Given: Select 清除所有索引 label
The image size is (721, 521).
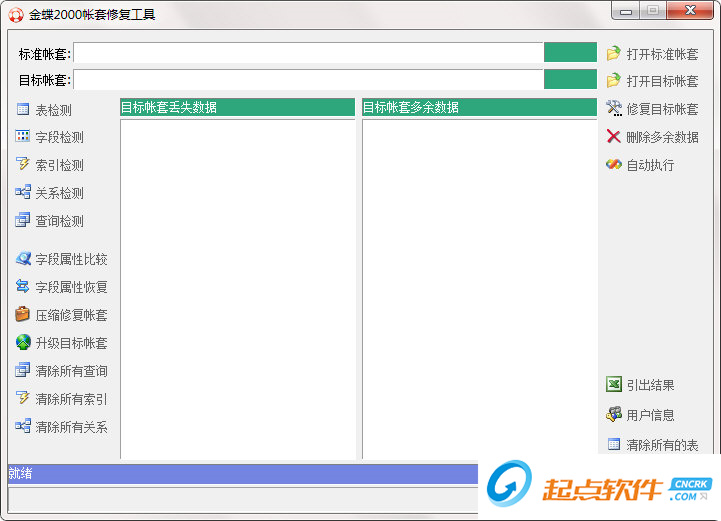Looking at the screenshot, I should [72, 399].
